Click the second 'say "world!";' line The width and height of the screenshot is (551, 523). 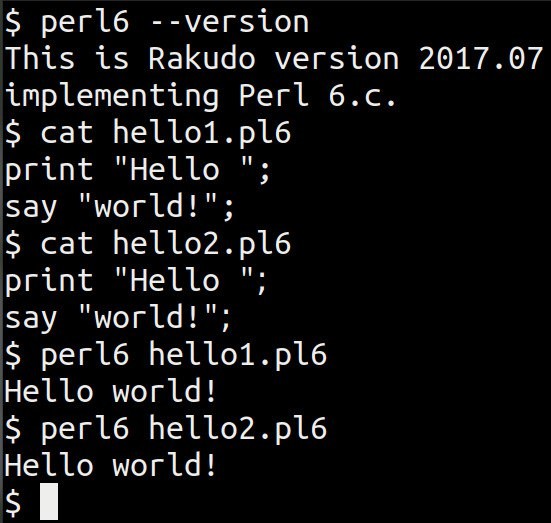click(119, 318)
